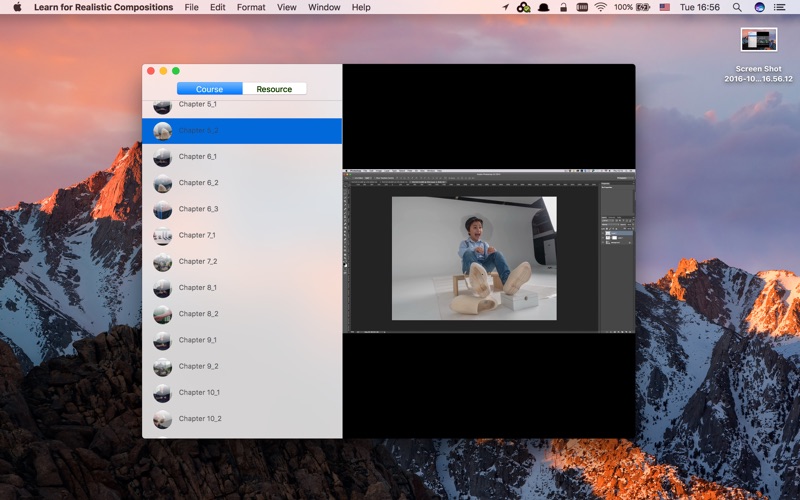Select Chapter 7_2 lesson

tap(242, 261)
